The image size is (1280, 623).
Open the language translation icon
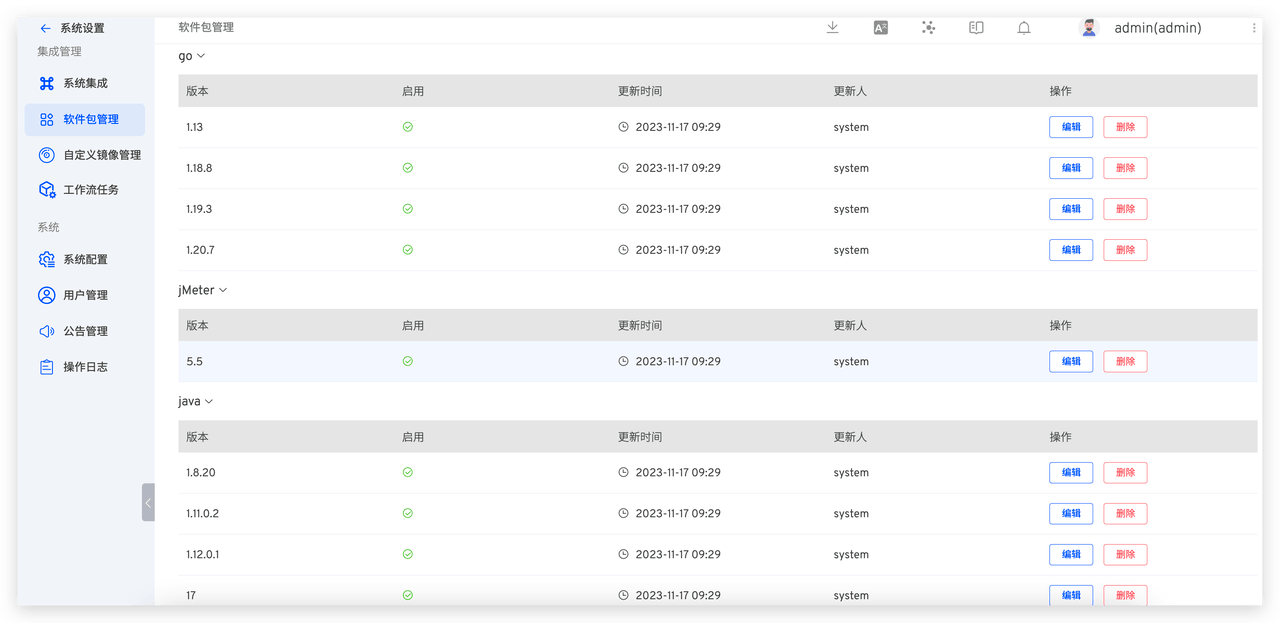click(x=880, y=28)
